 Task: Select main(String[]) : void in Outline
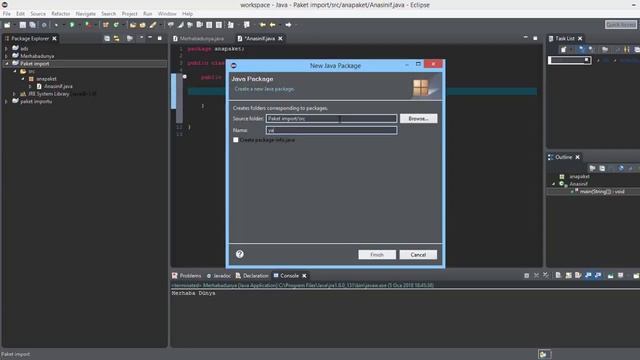(602, 191)
